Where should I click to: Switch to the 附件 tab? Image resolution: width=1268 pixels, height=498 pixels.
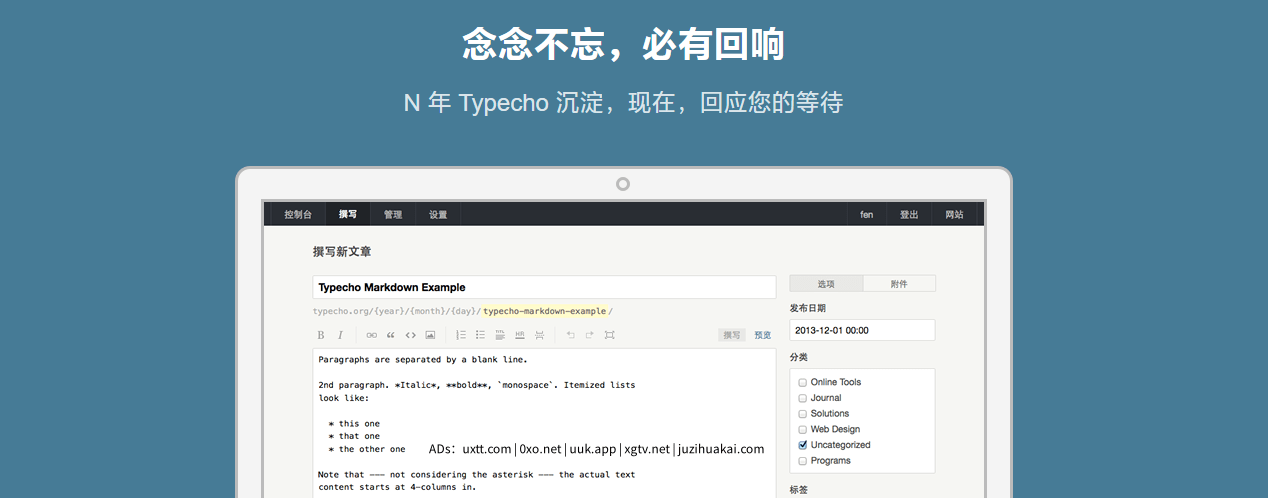899,284
